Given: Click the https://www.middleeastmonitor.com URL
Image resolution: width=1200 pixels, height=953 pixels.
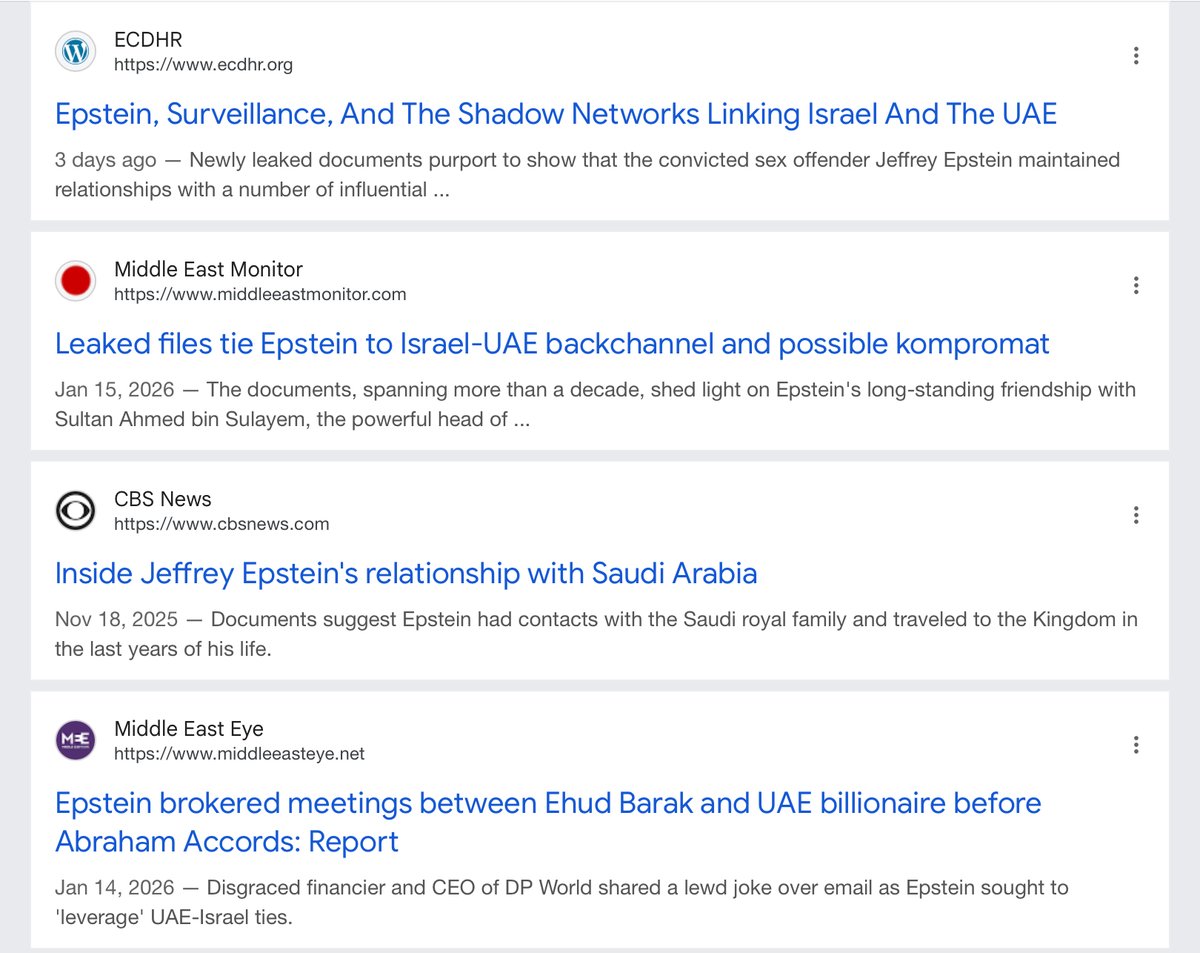Looking at the screenshot, I should 260,295.
